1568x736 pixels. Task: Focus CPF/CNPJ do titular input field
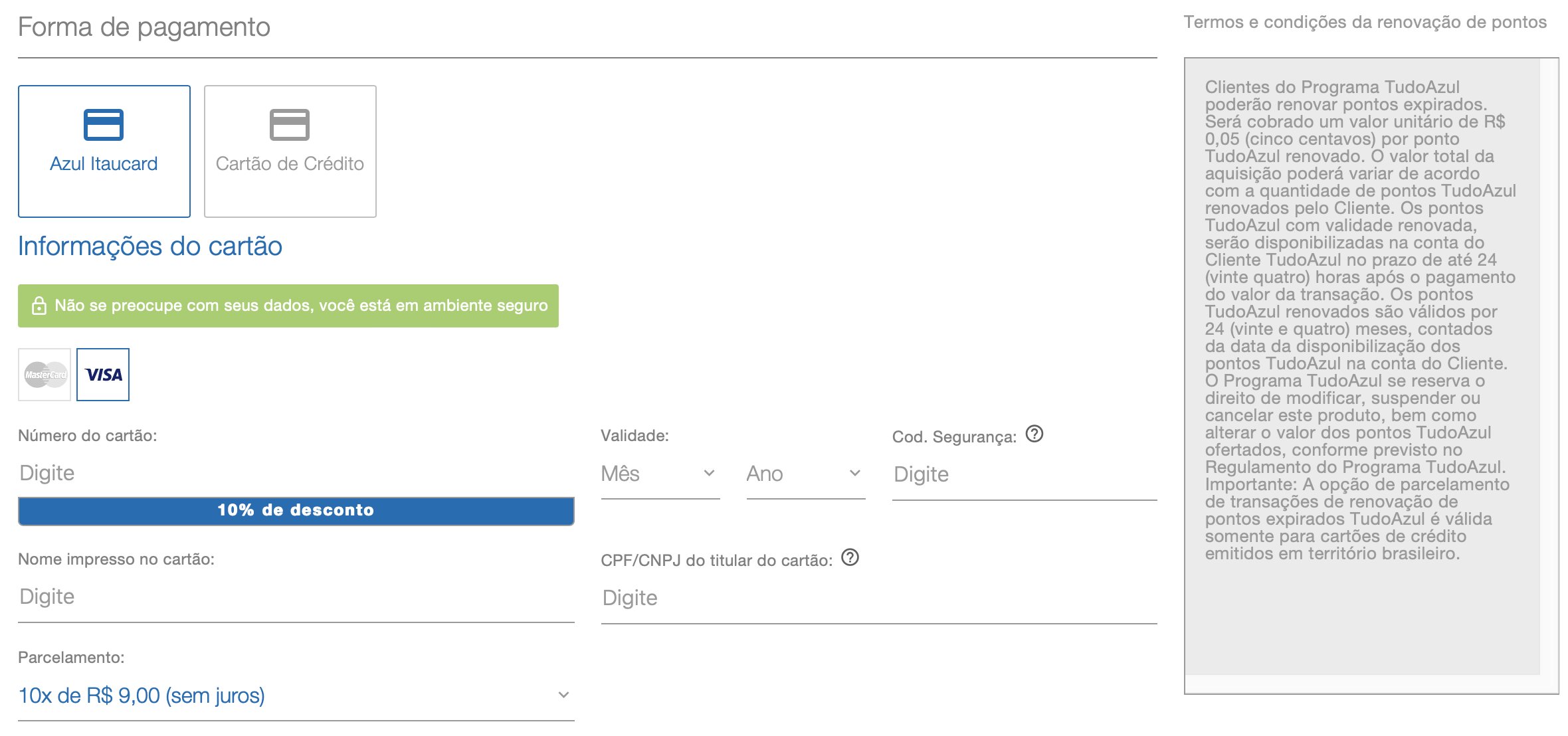pyautogui.click(x=879, y=598)
